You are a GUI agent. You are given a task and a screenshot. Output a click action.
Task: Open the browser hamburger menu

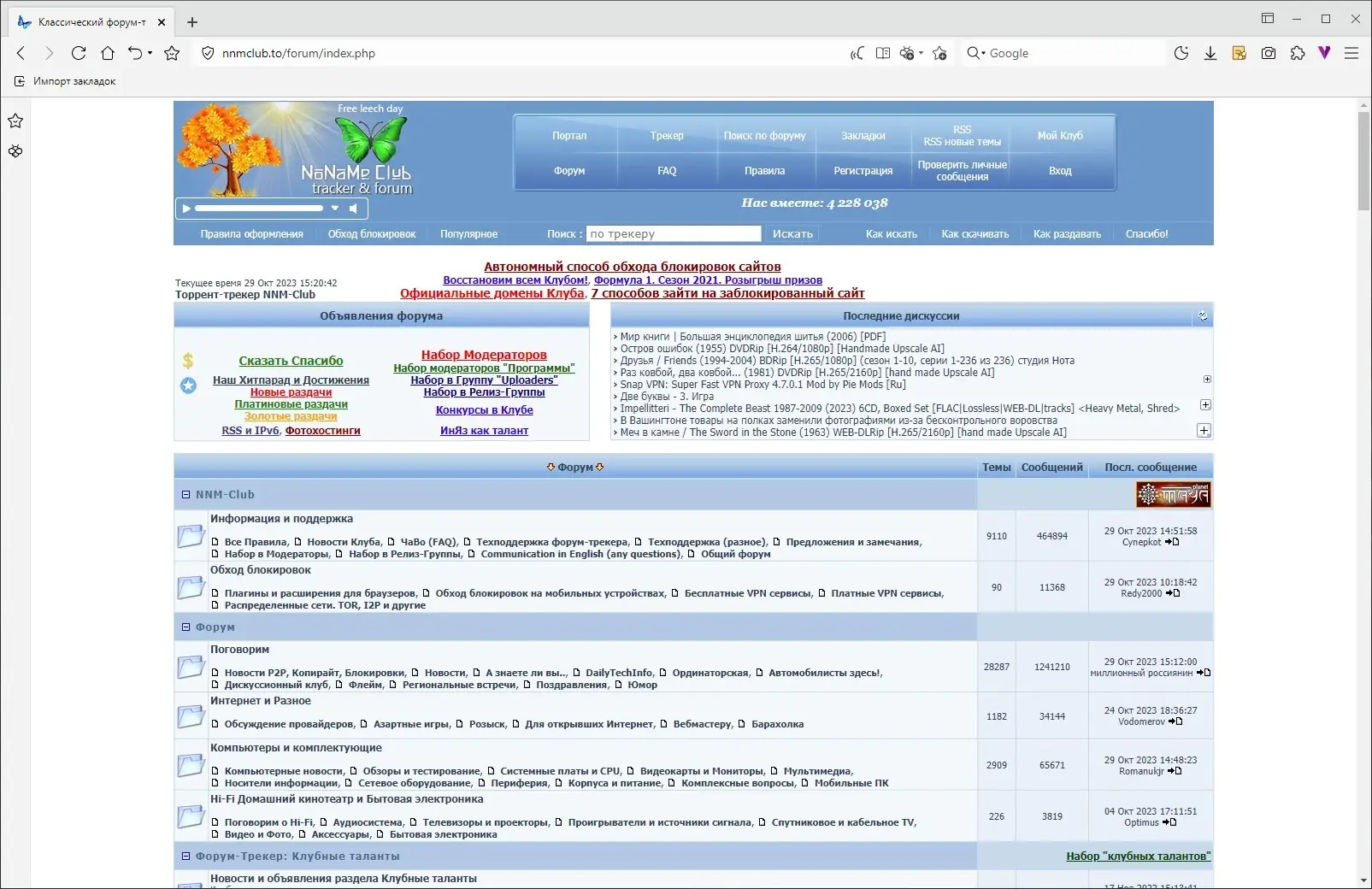tap(1351, 53)
